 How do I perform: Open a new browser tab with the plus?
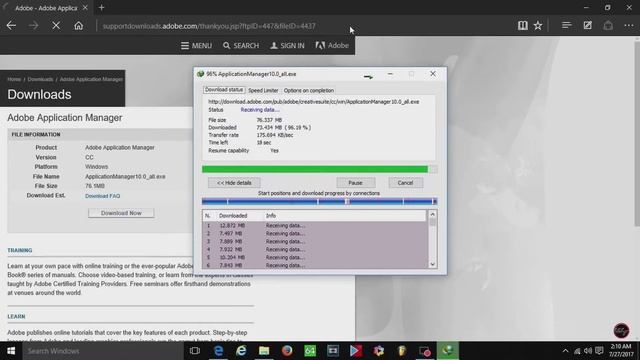pos(102,7)
